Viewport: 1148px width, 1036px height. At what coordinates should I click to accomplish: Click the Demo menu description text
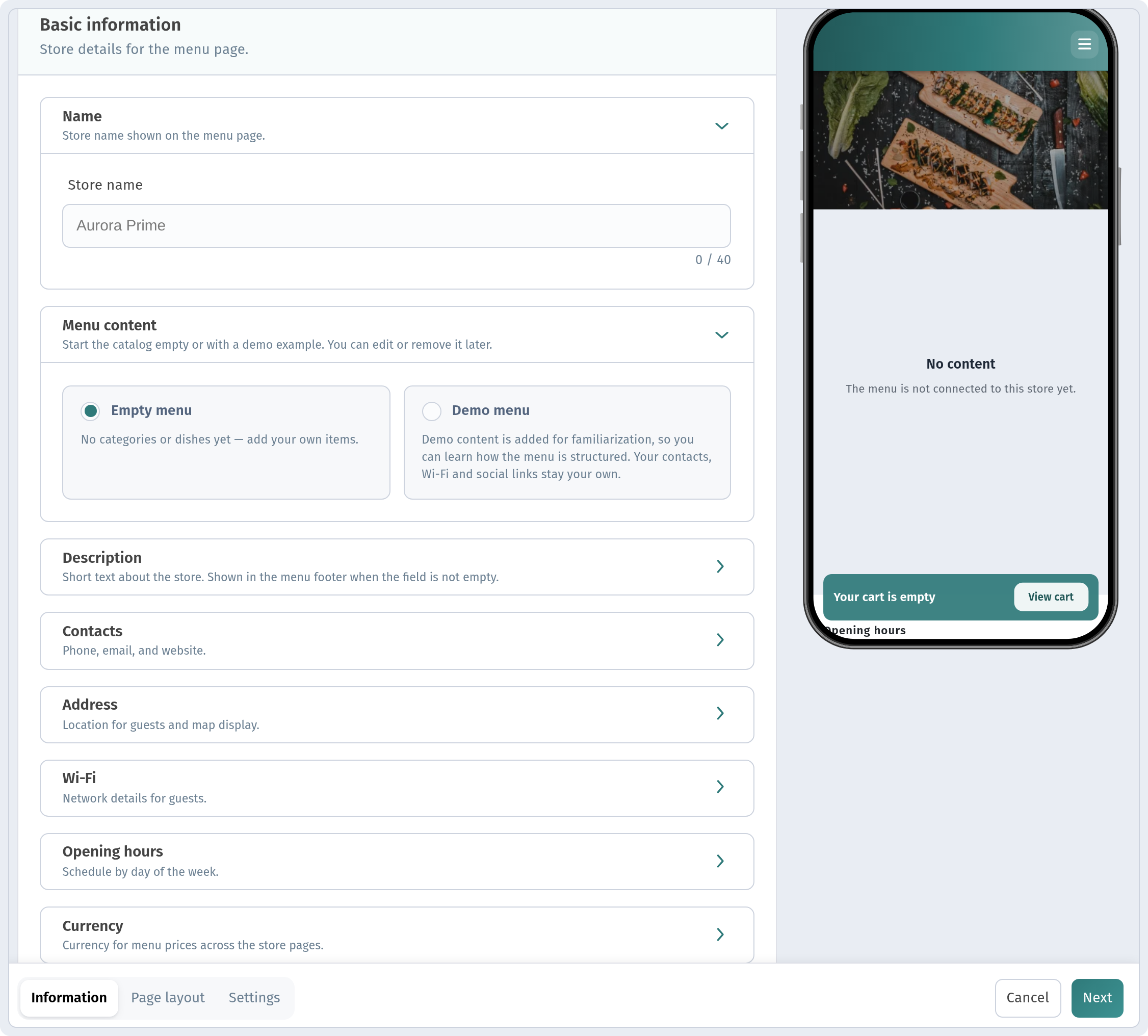pos(566,456)
